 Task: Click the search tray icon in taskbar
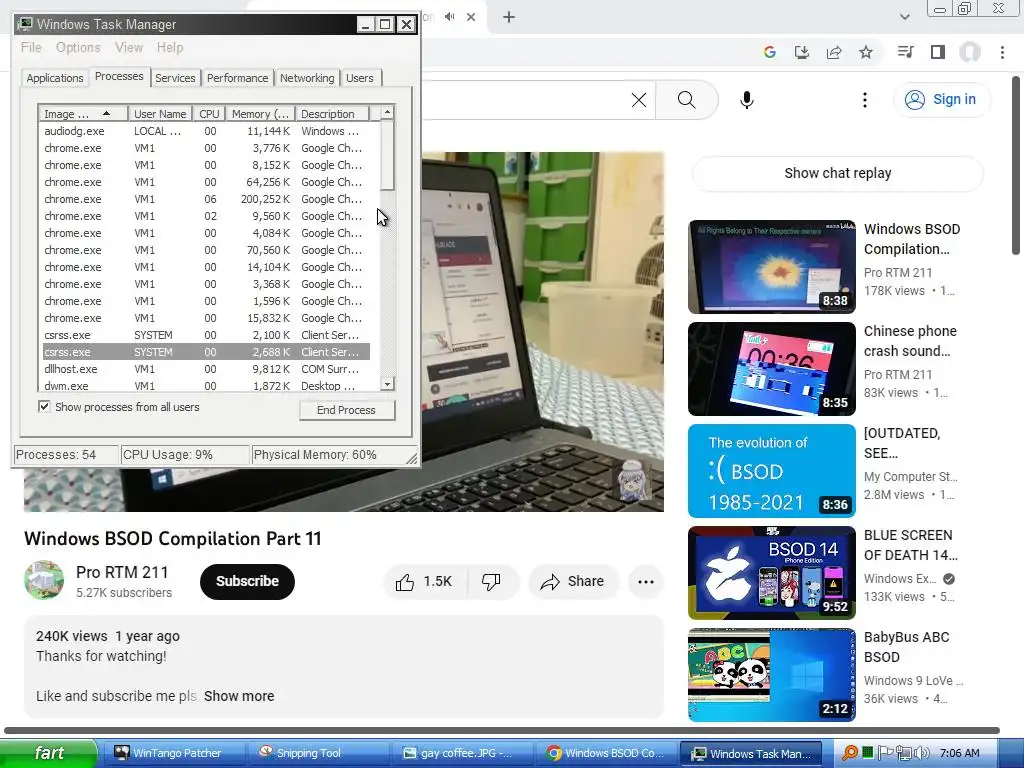[849, 753]
